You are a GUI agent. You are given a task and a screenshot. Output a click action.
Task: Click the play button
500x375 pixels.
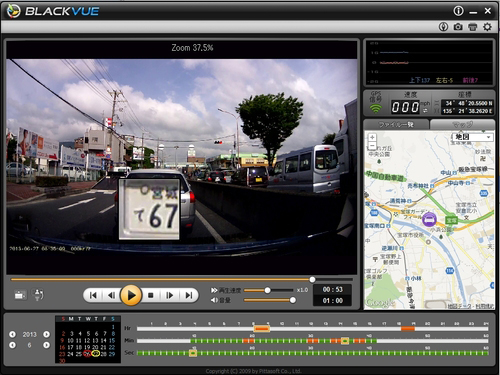tap(131, 295)
